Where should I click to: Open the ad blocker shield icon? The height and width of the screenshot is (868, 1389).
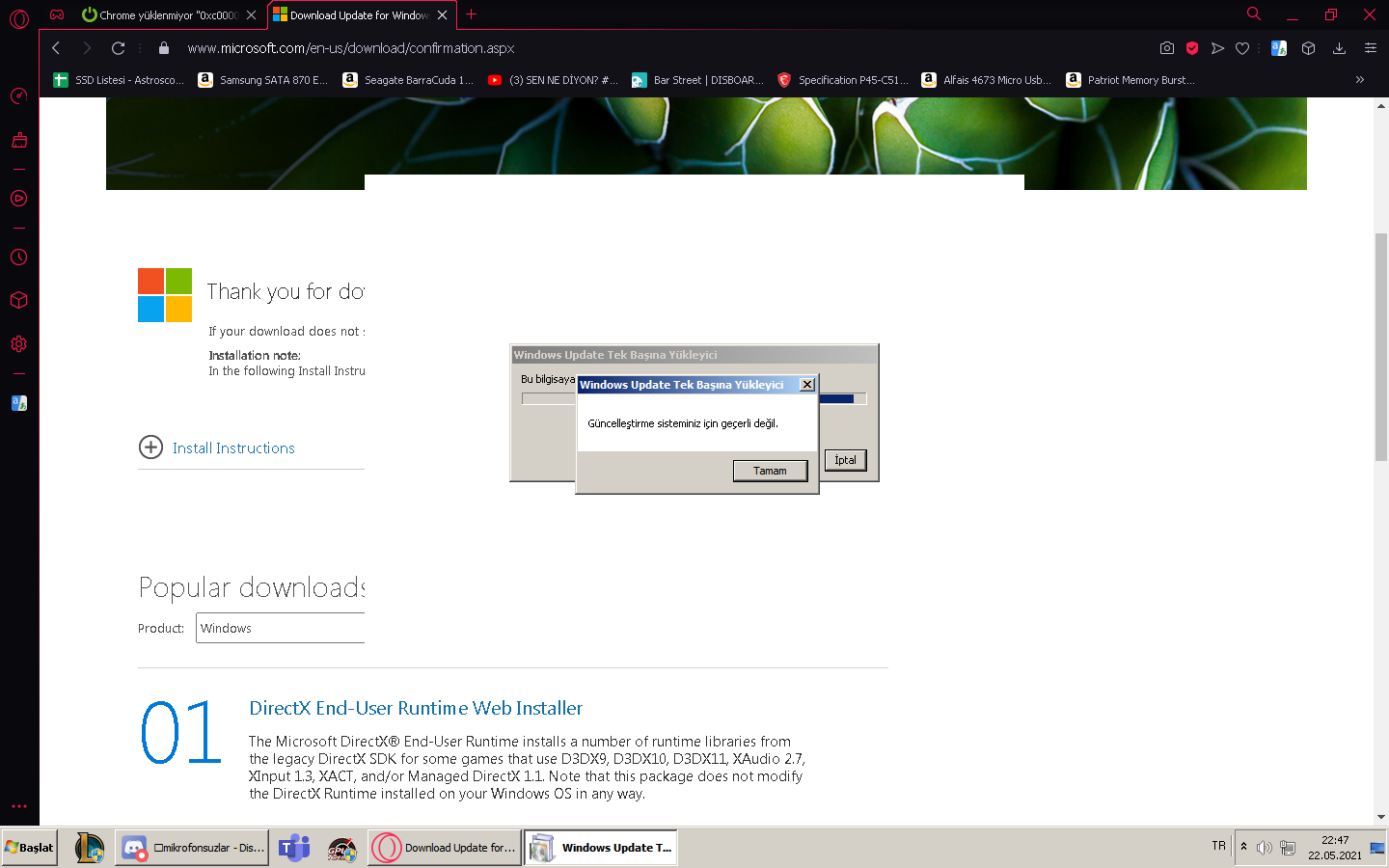pos(1192,48)
